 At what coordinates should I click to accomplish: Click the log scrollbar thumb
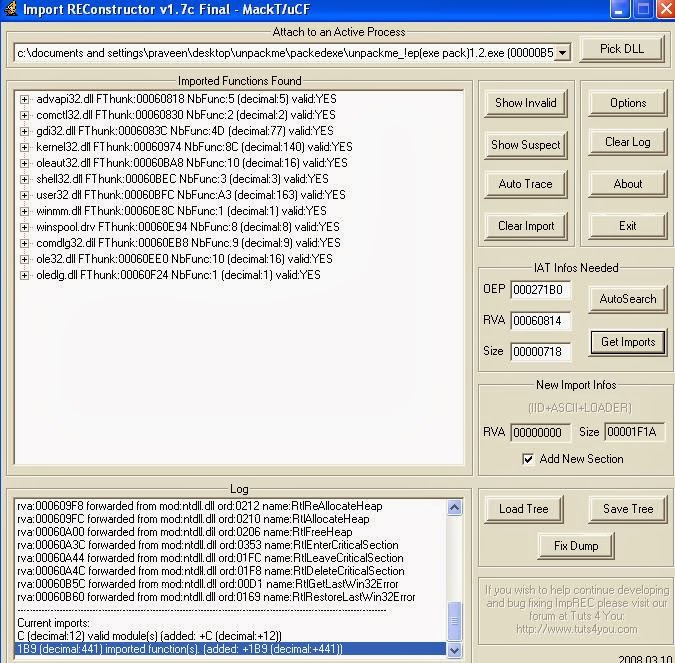[454, 621]
